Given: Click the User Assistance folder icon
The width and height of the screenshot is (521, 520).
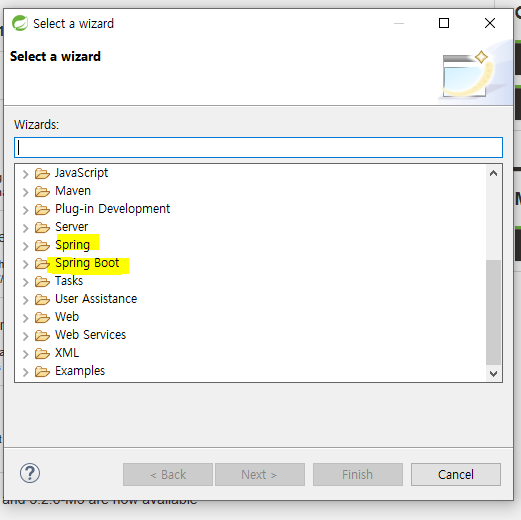Looking at the screenshot, I should (x=42, y=299).
